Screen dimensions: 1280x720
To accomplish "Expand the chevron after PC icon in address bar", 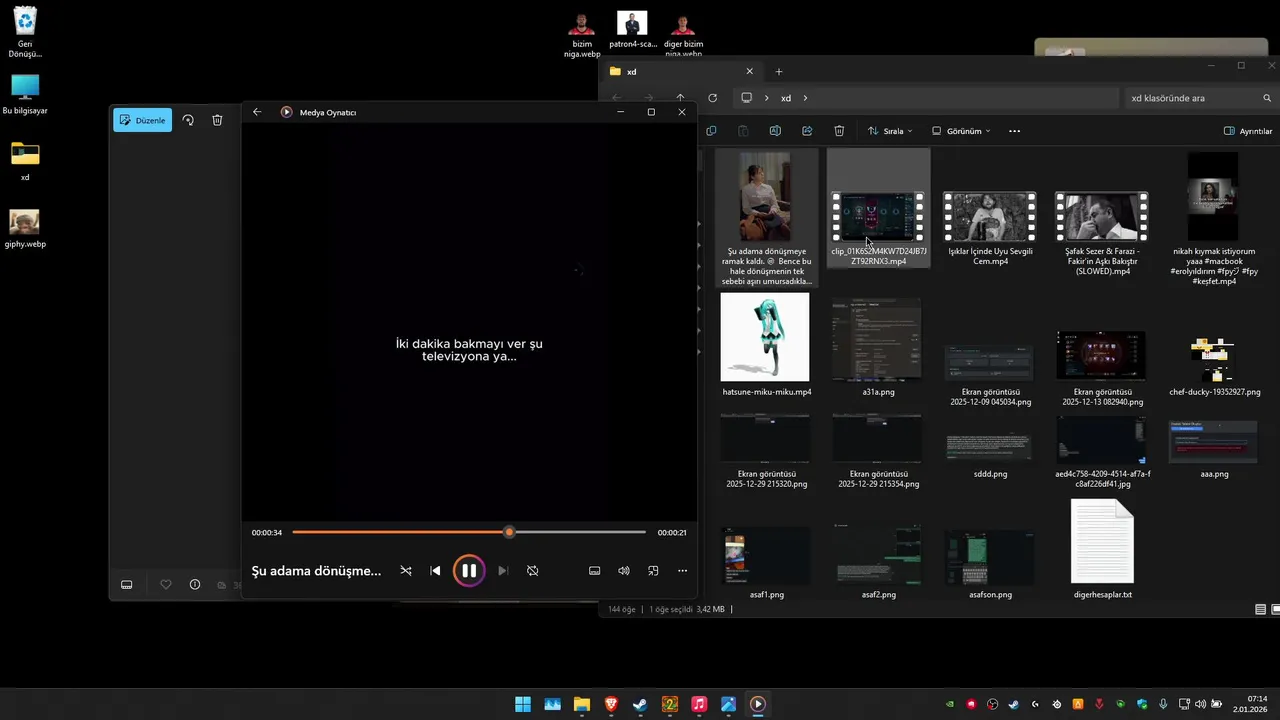I will [767, 98].
